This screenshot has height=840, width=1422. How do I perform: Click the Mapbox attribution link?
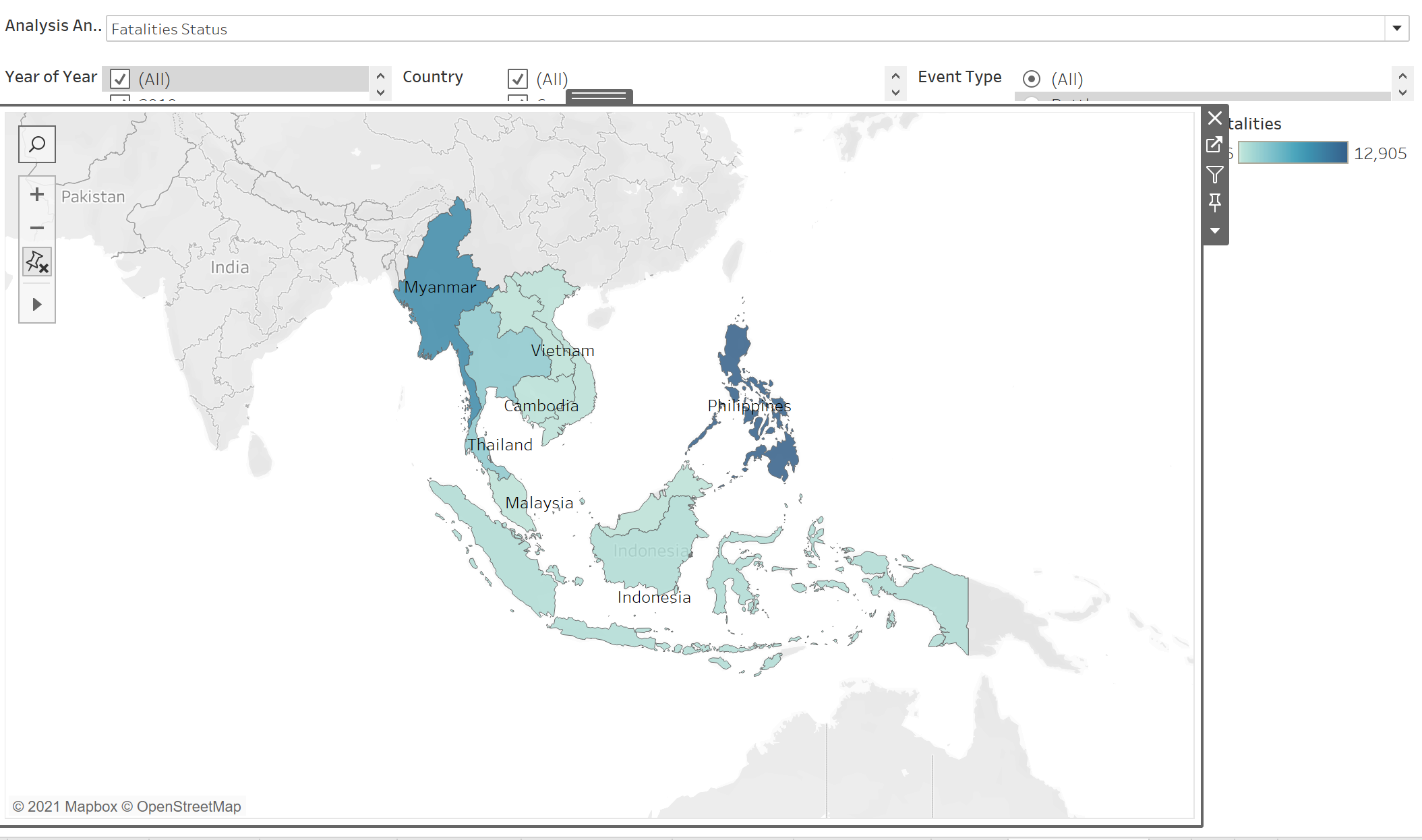tap(90, 806)
